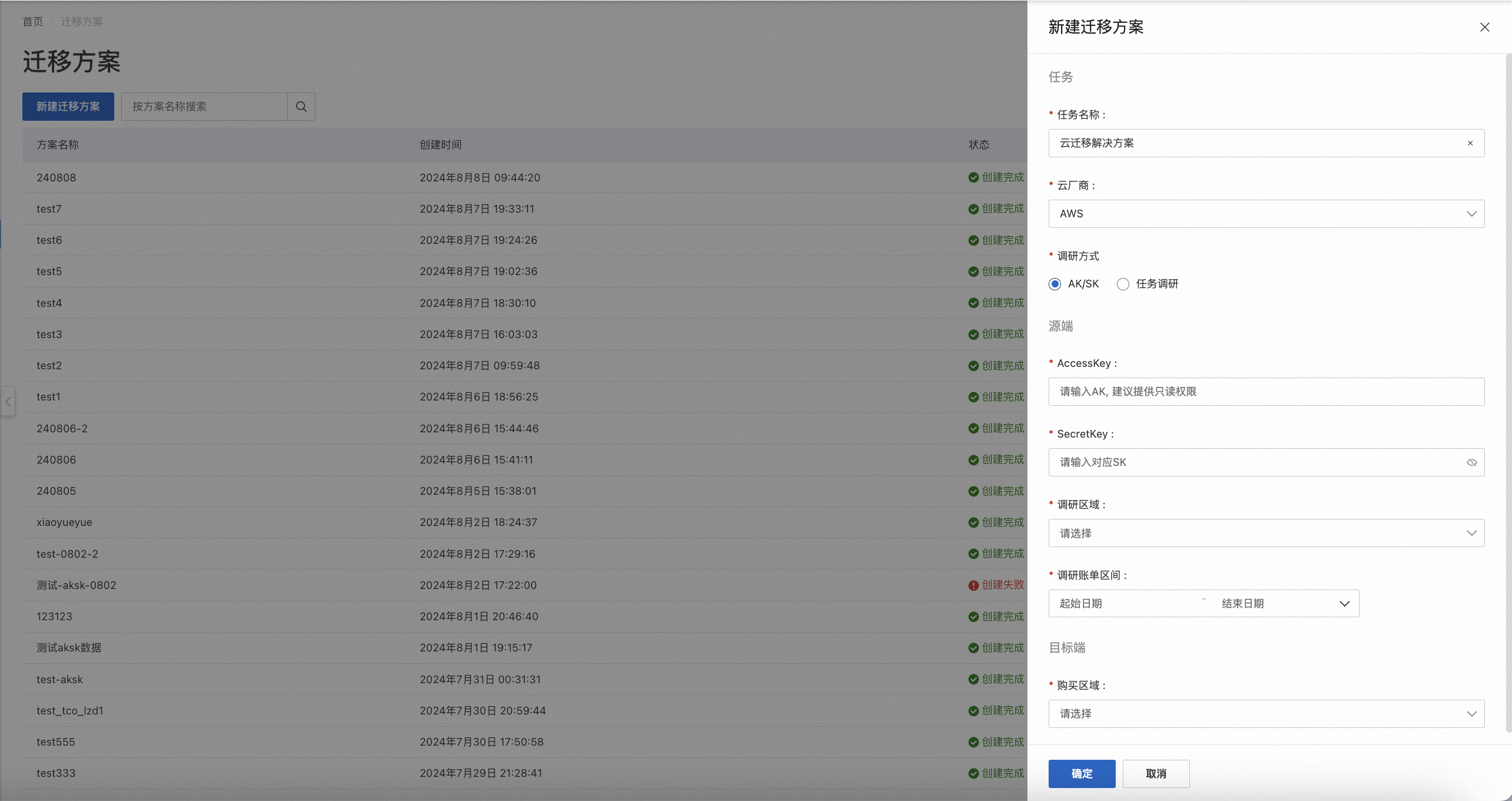Select row named test-aksk
The image size is (1512, 801).
point(525,680)
